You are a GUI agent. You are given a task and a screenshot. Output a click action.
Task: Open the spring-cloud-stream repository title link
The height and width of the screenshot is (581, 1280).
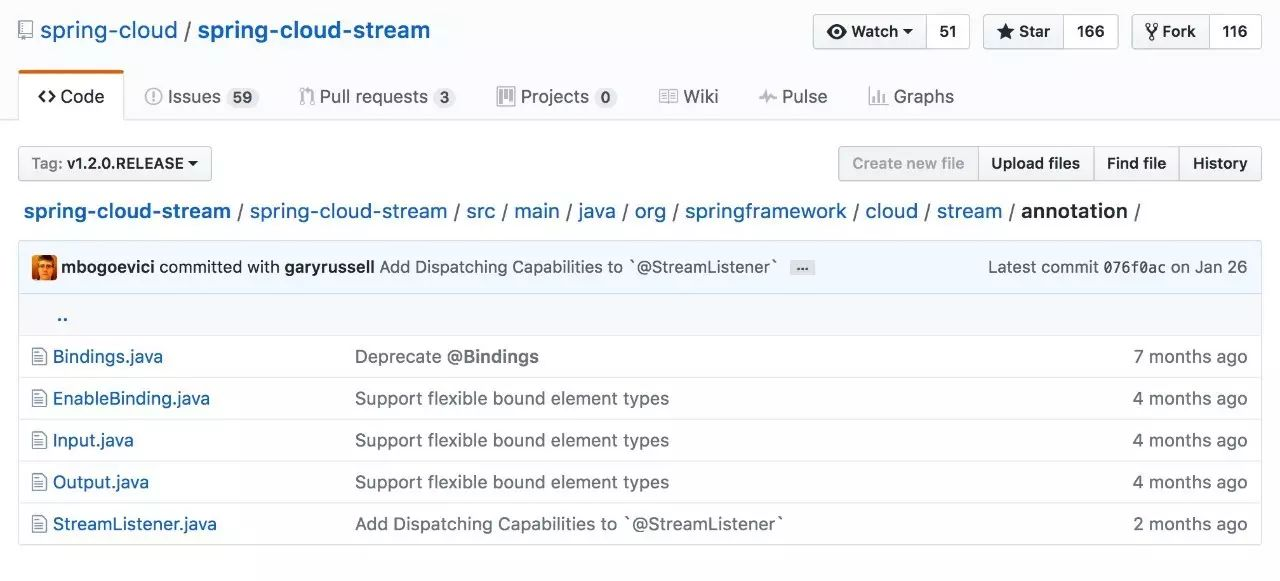[314, 31]
